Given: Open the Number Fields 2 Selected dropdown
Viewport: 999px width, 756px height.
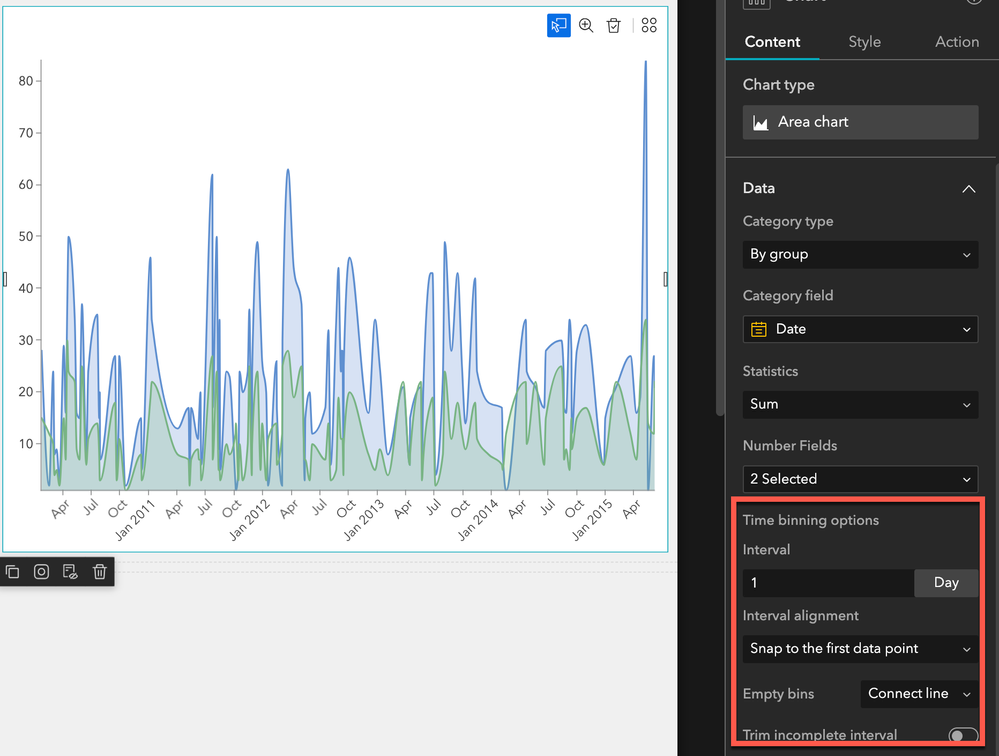Looking at the screenshot, I should tap(860, 479).
